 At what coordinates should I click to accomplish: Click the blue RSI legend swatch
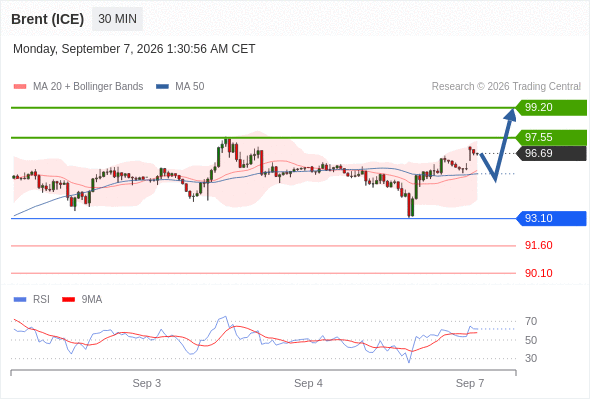click(20, 300)
